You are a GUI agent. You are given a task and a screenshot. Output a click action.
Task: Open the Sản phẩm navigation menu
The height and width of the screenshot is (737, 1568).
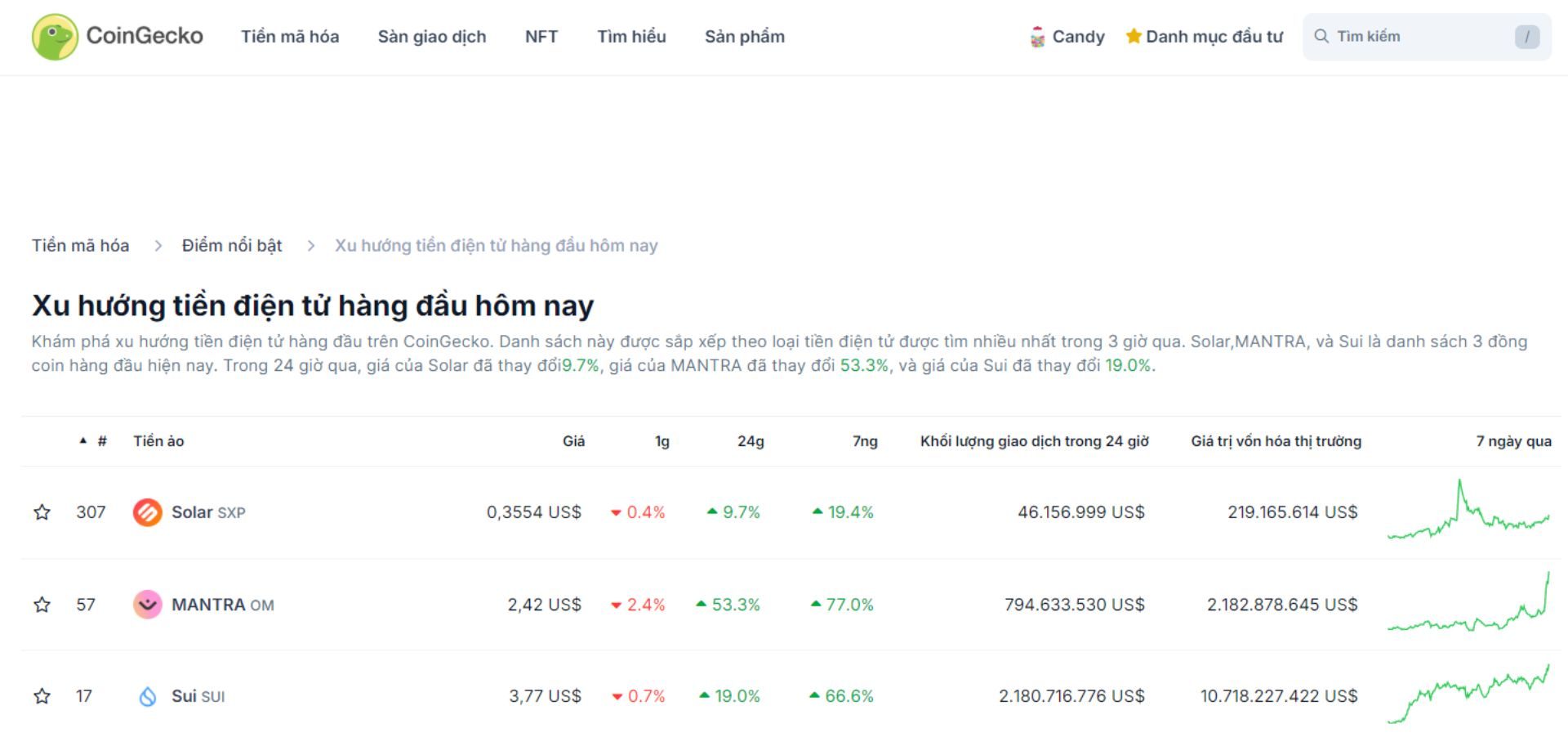click(x=745, y=37)
